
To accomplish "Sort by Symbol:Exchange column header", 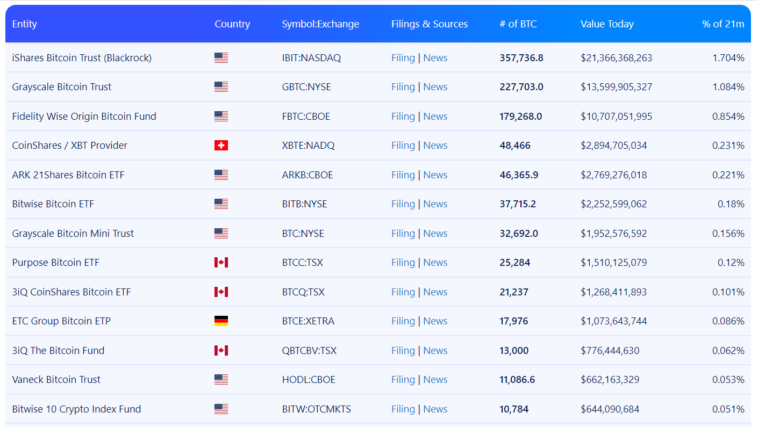I will tap(321, 24).
